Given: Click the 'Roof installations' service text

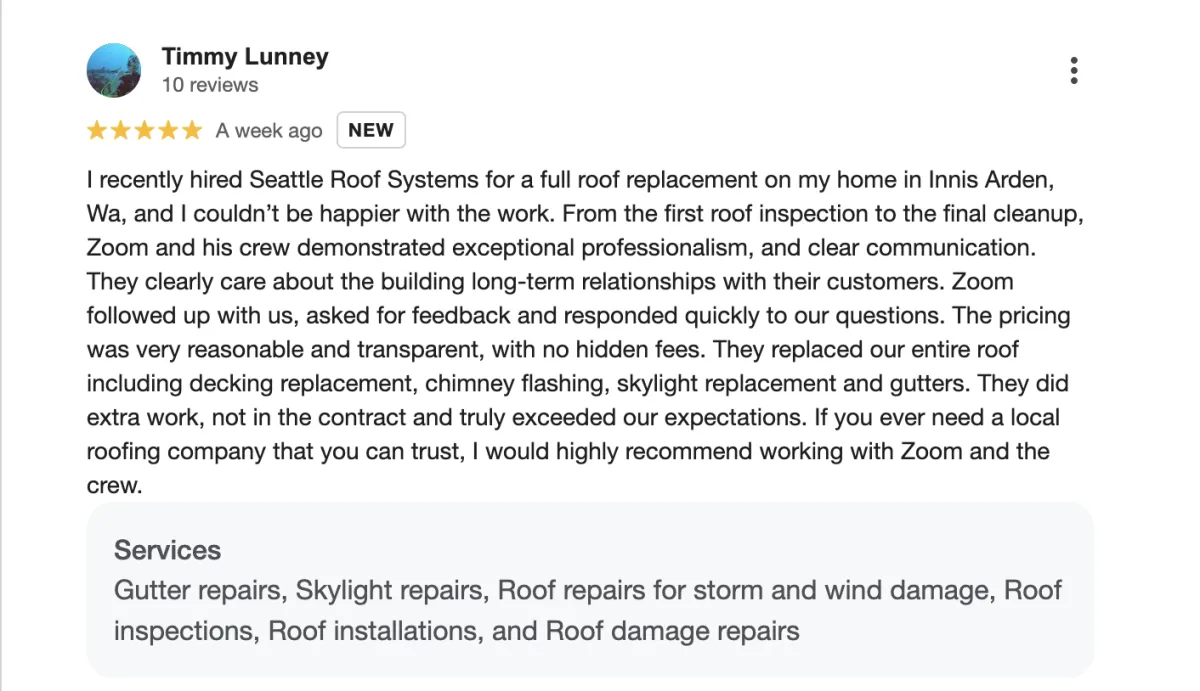Looking at the screenshot, I should tap(401, 631).
